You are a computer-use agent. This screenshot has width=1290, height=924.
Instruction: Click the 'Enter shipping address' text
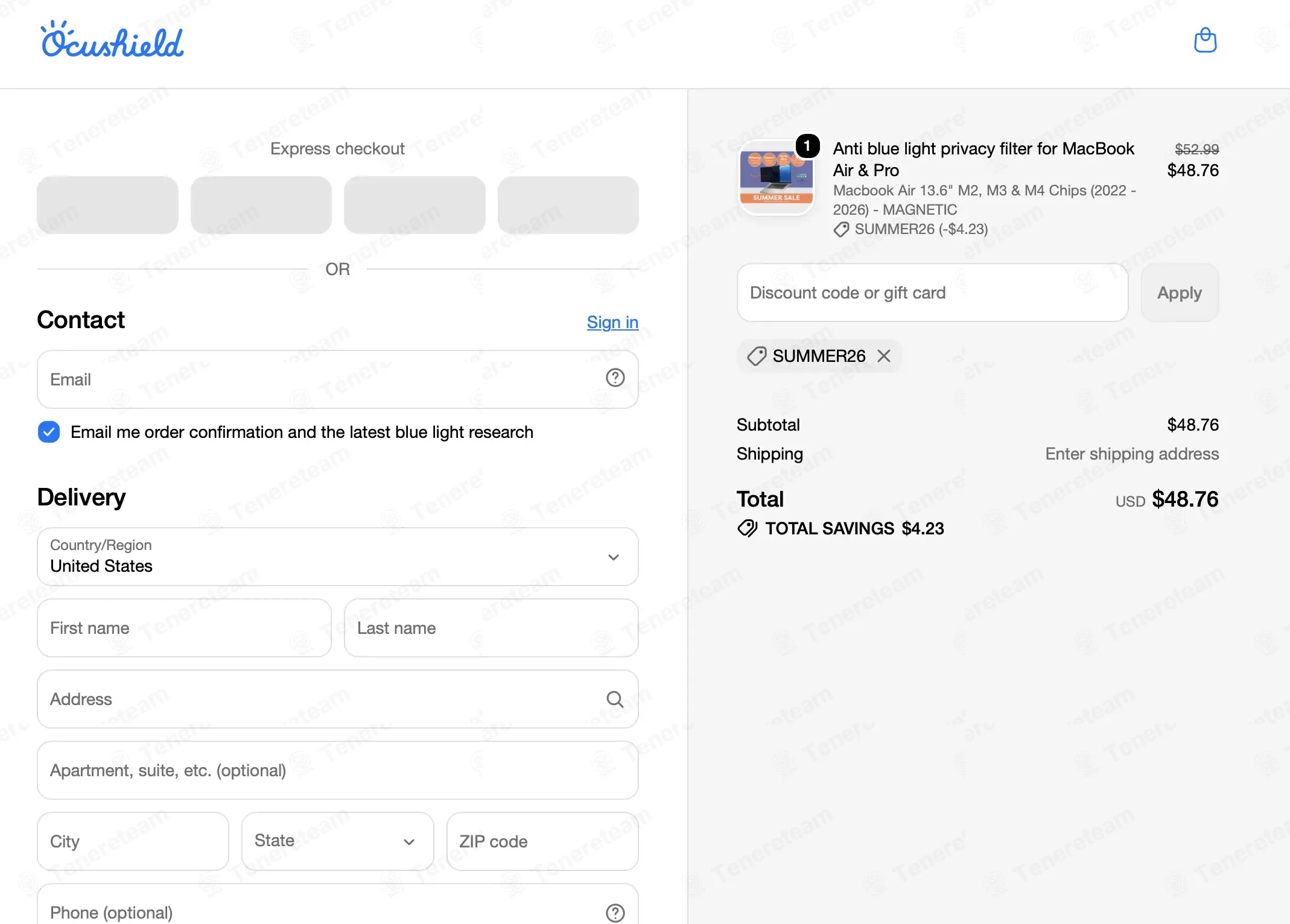(1132, 454)
